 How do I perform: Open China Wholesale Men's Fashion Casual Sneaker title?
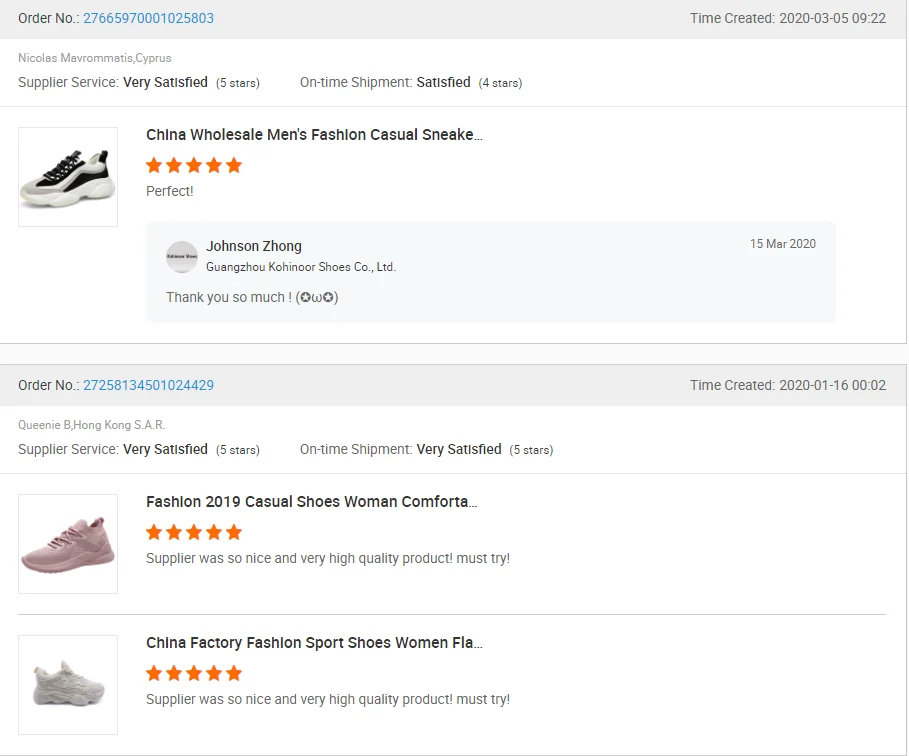(314, 135)
